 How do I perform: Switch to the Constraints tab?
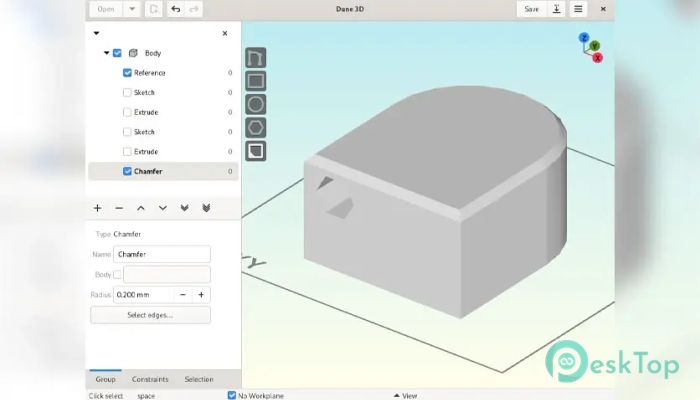tap(150, 379)
